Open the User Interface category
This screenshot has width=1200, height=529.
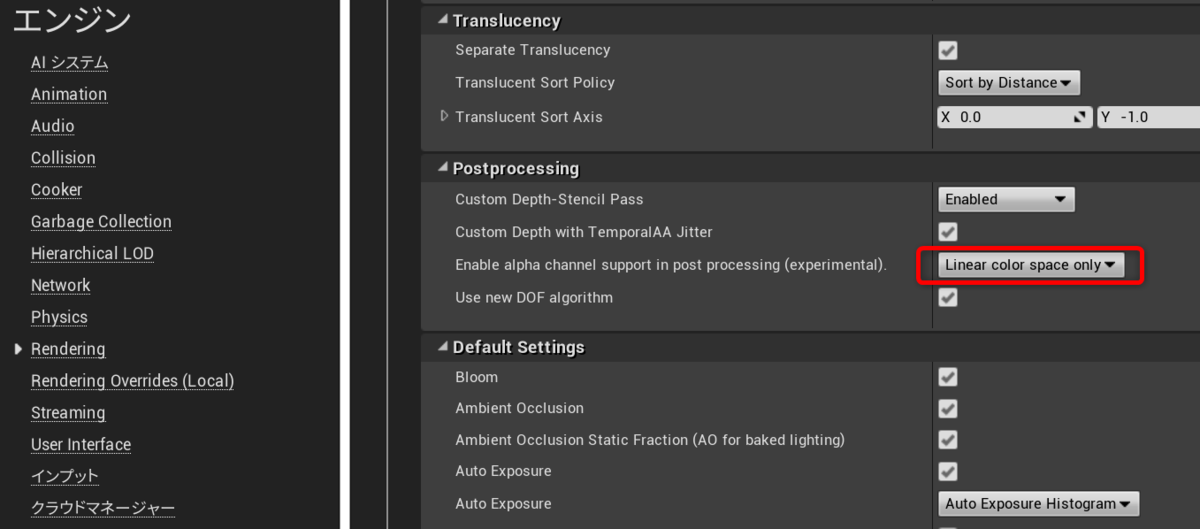tap(81, 445)
